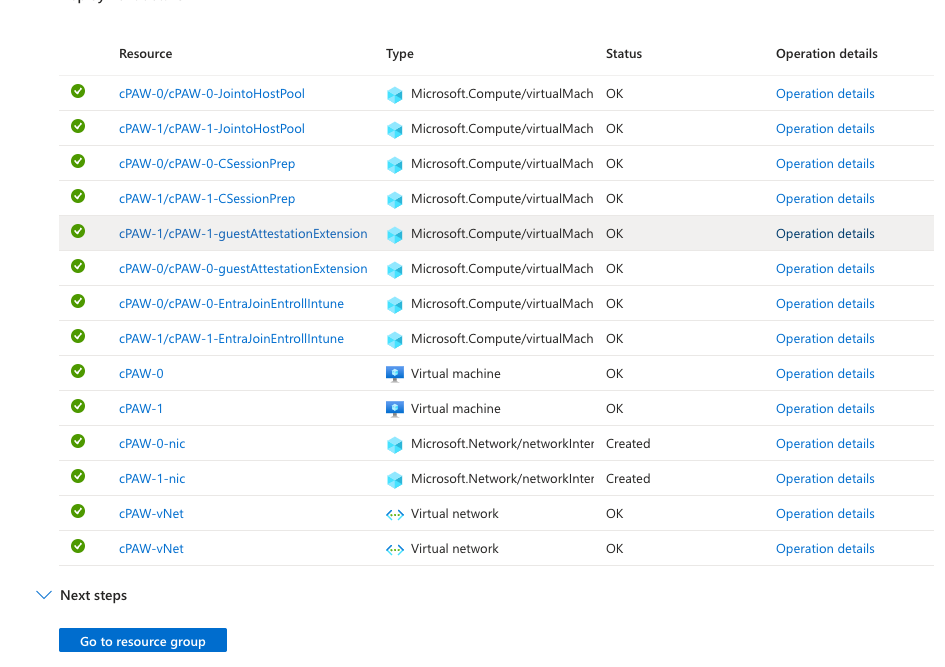Open cPAW-0/cPAW-0-CSessionPrep resource link
Screen dimensions: 945x667
[x=207, y=164]
